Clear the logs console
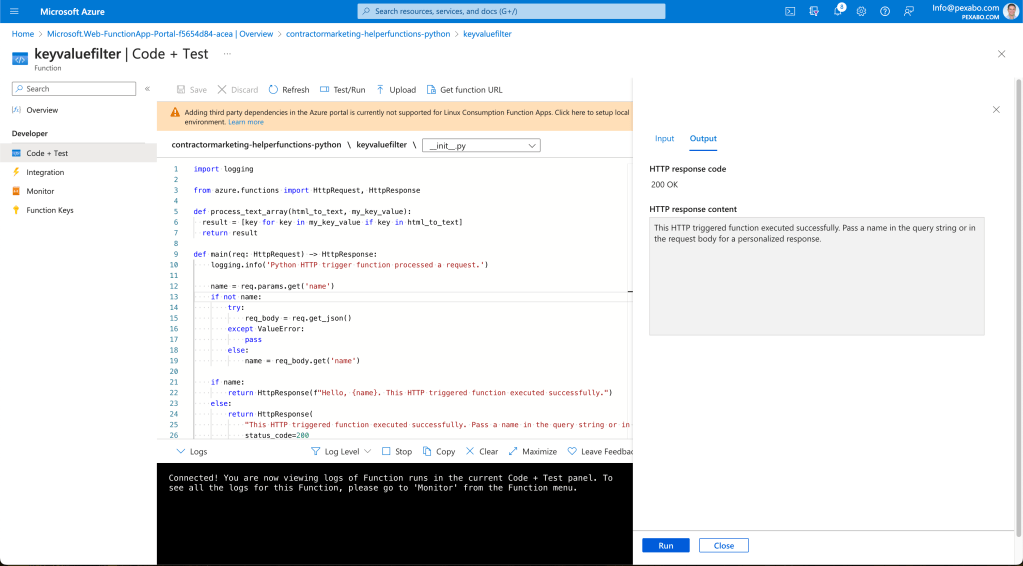Screen dimensions: 1023x566 (x=481, y=451)
